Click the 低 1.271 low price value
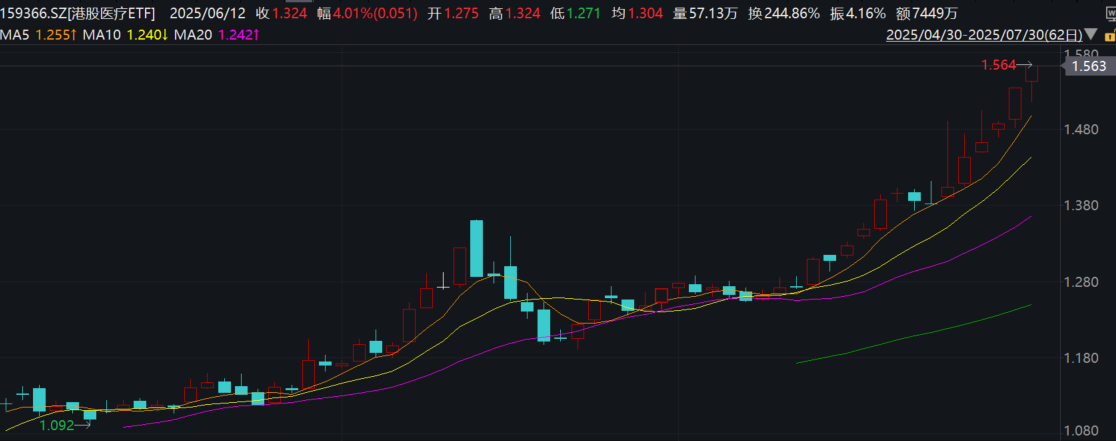 (575, 13)
